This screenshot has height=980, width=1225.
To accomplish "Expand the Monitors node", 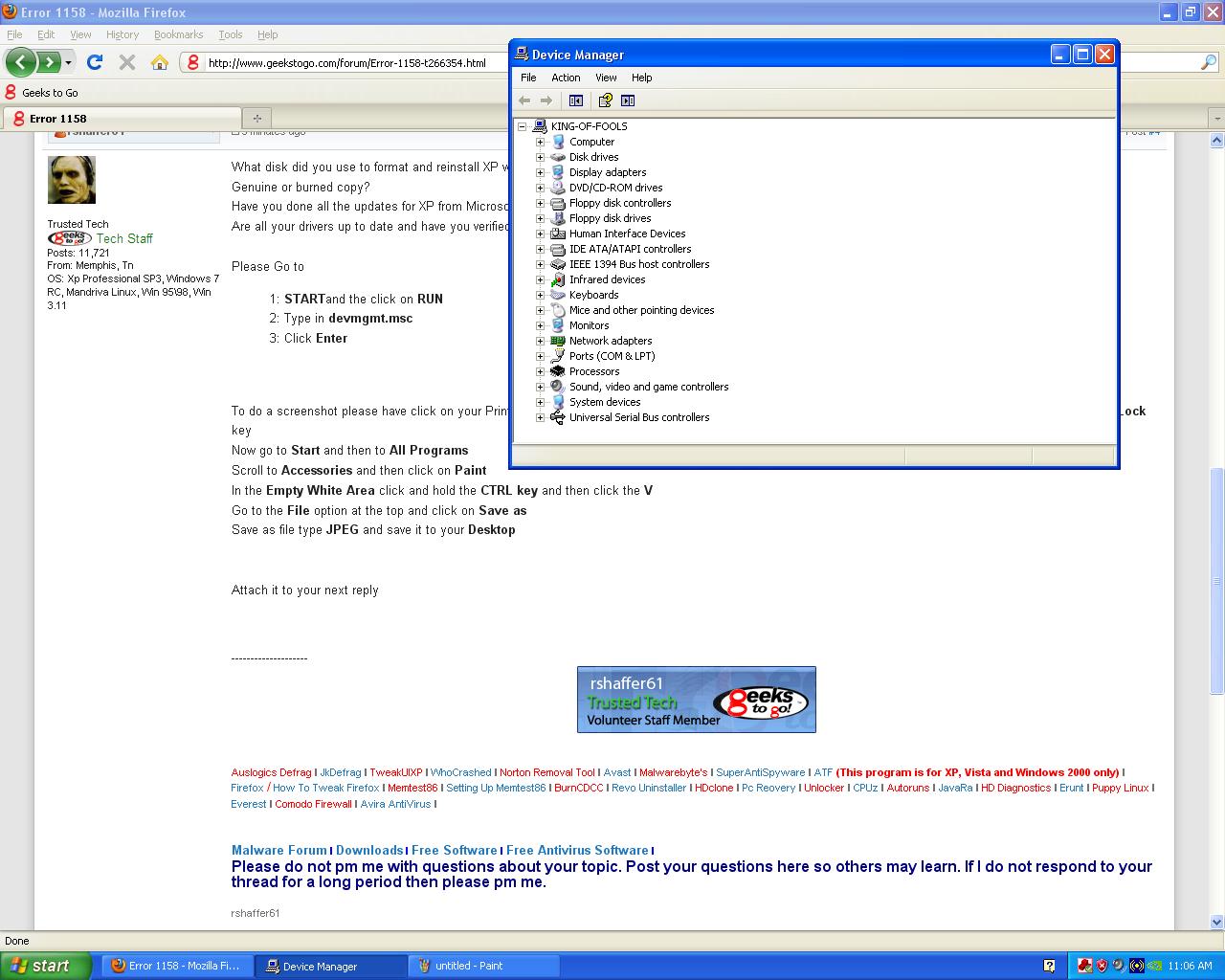I will (541, 325).
